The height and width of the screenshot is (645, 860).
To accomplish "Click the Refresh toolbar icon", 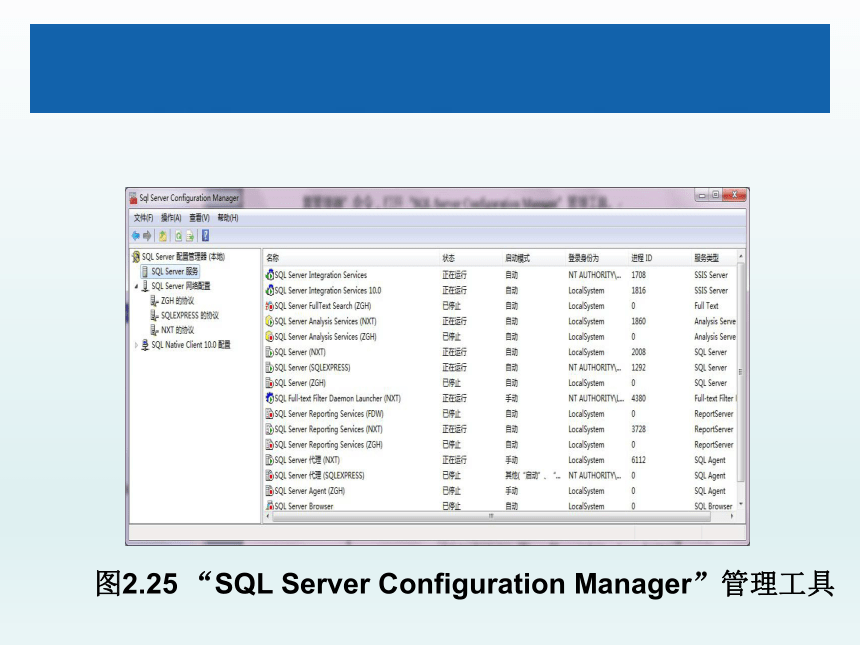I will [x=178, y=236].
